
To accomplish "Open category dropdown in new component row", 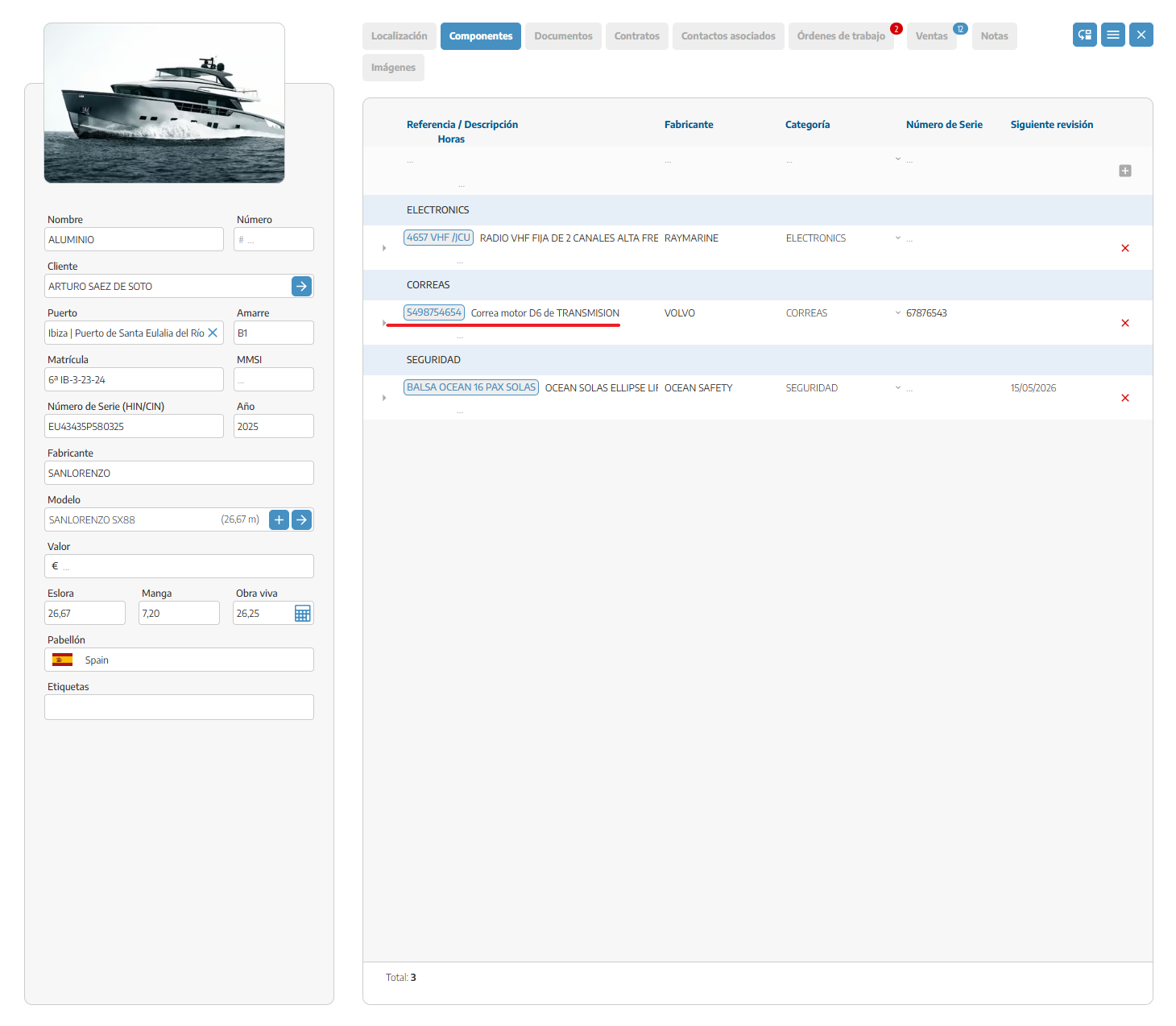I will click(898, 159).
